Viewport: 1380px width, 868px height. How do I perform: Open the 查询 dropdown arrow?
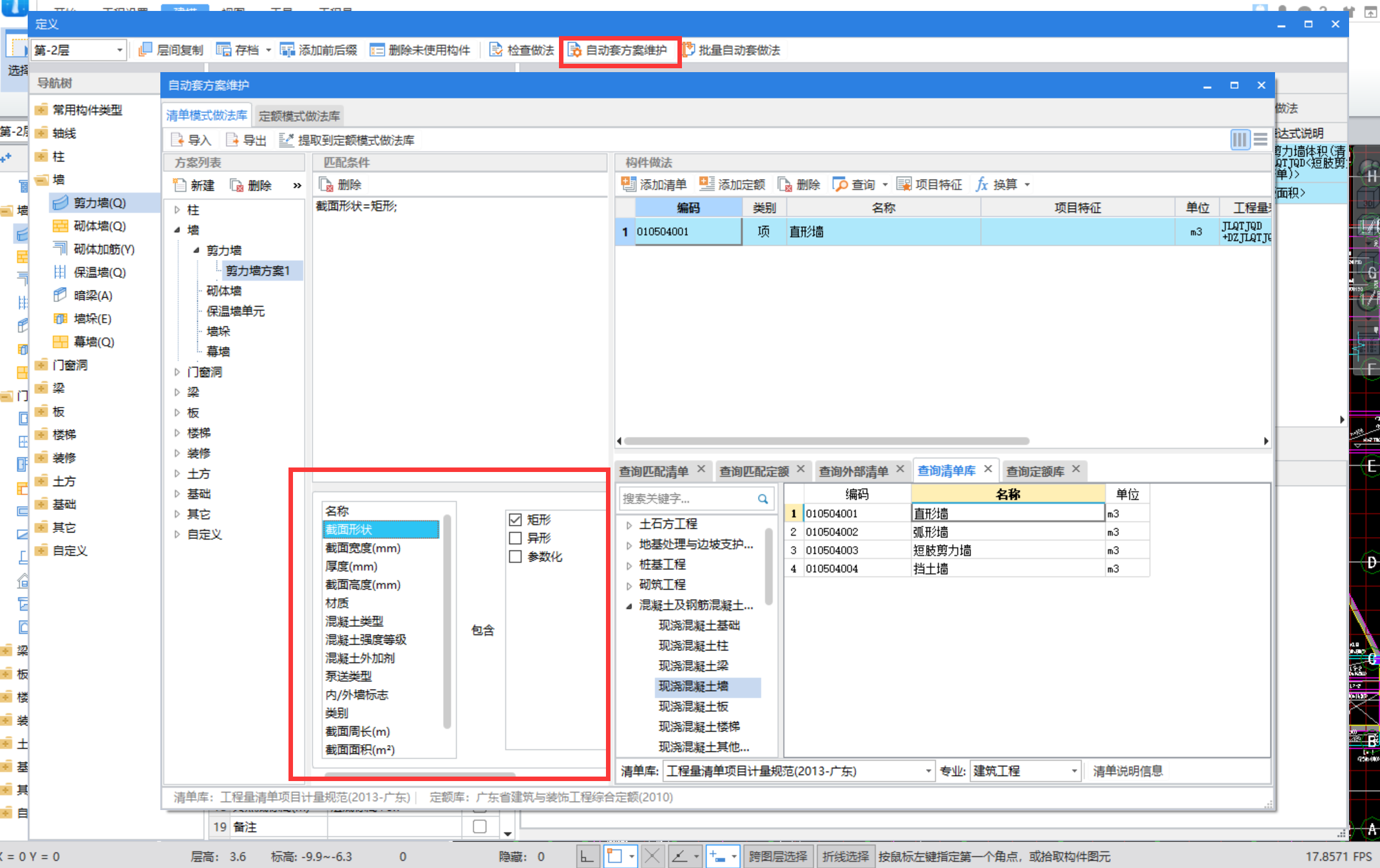885,184
